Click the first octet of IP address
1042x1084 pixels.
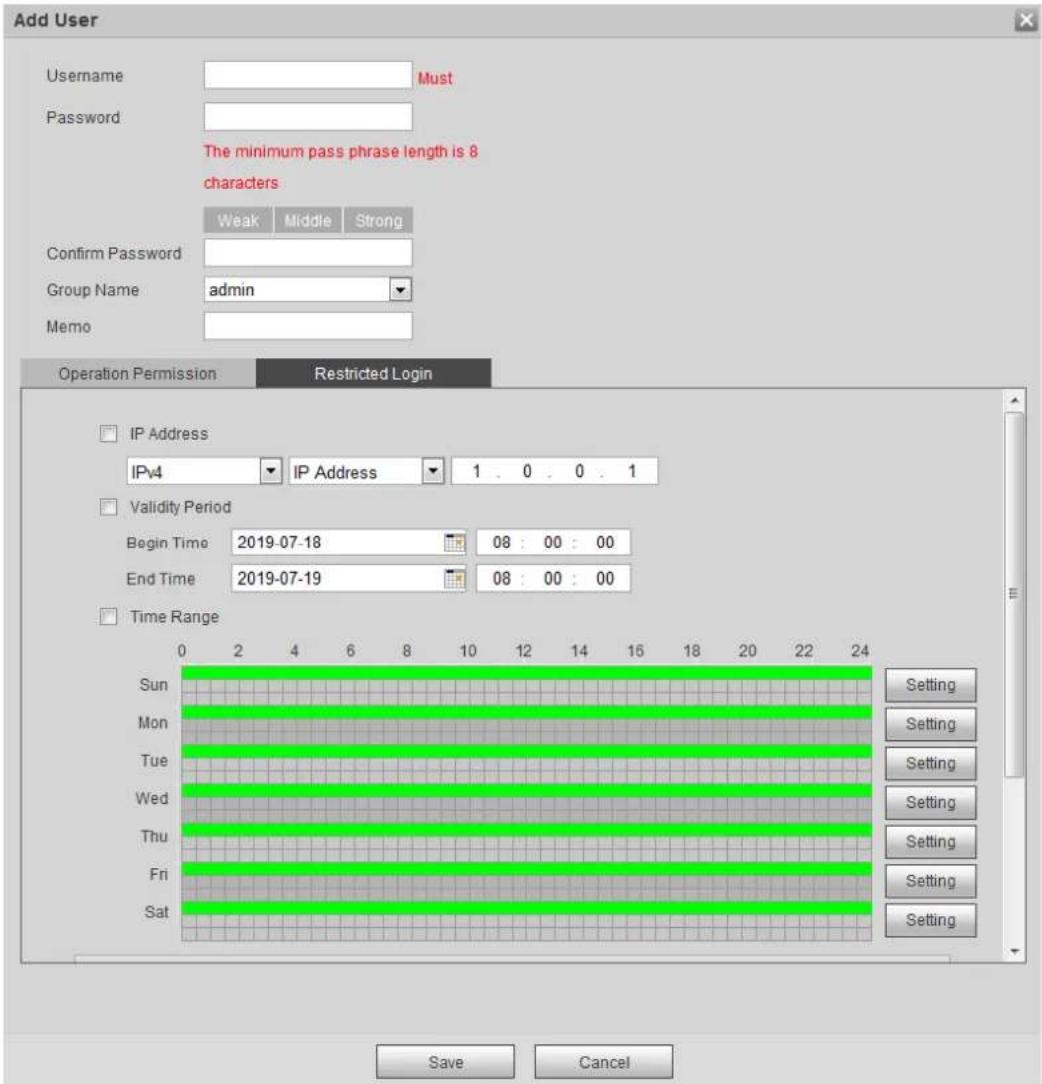click(x=476, y=471)
